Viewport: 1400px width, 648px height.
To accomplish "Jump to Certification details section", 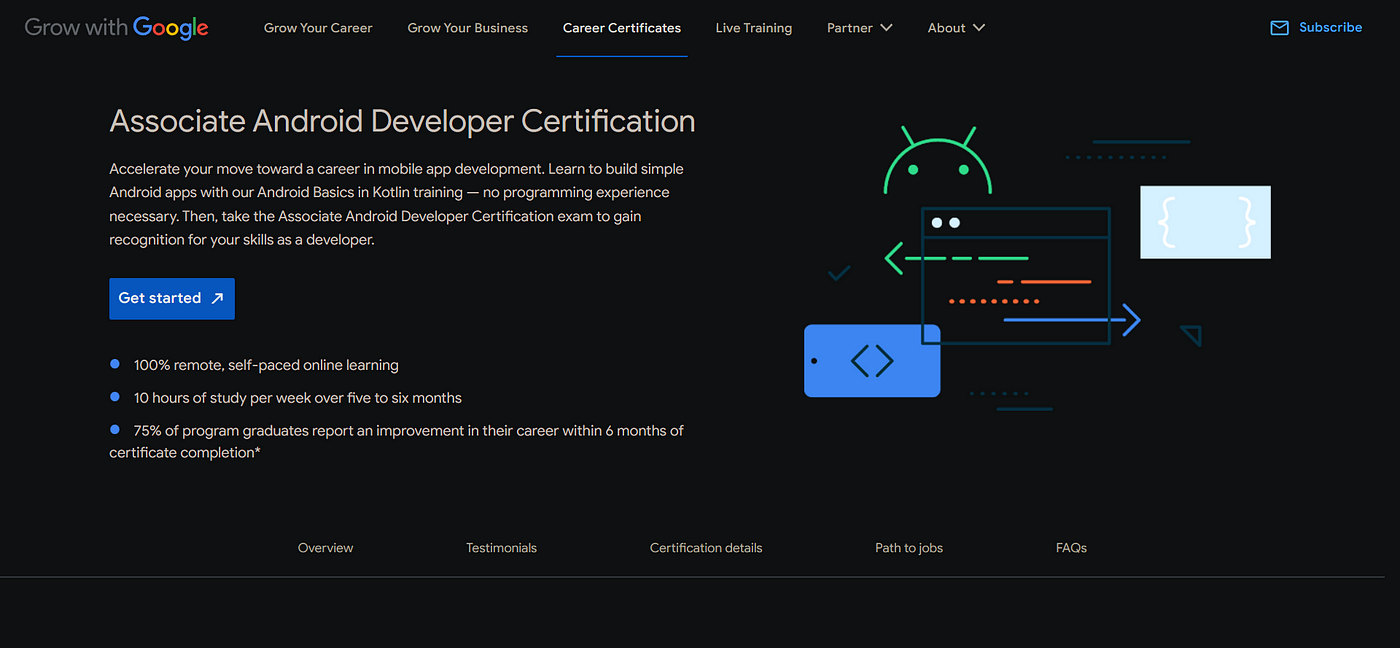I will click(x=706, y=548).
